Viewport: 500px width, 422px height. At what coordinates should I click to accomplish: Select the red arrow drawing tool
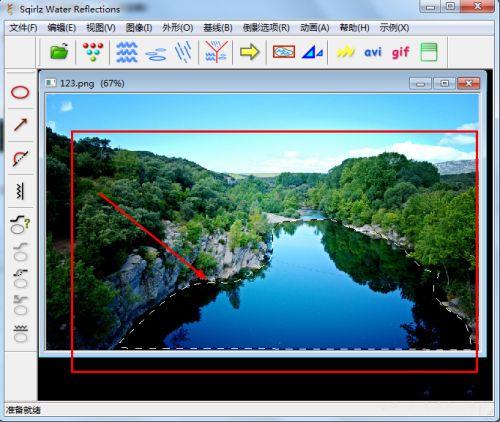pos(20,125)
